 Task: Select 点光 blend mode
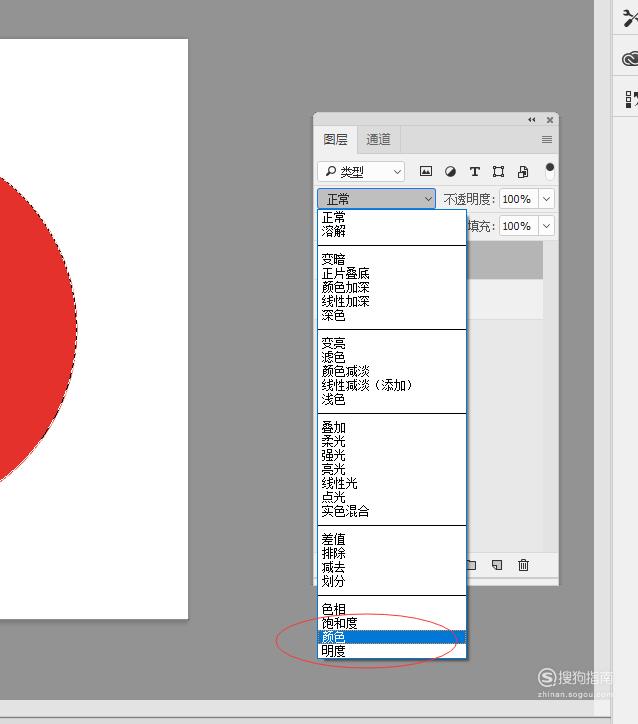click(x=392, y=497)
